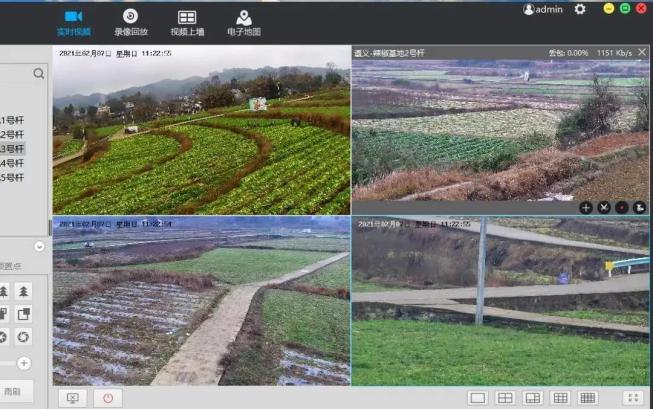Select camera 2号杆 in the device list
Image resolution: width=653 pixels, height=409 pixels.
12,135
